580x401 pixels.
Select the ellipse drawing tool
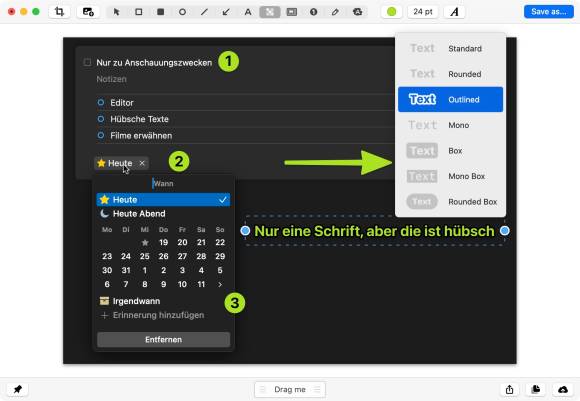[x=182, y=12]
